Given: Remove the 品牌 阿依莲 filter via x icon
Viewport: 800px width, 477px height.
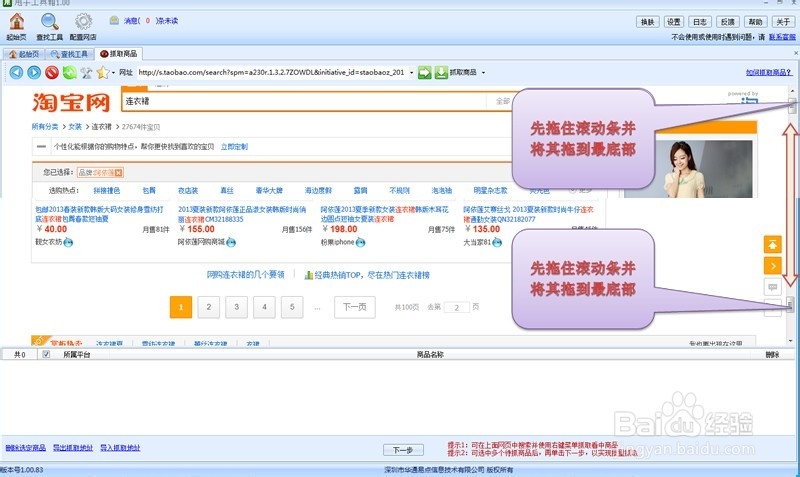Looking at the screenshot, I should click(x=118, y=172).
